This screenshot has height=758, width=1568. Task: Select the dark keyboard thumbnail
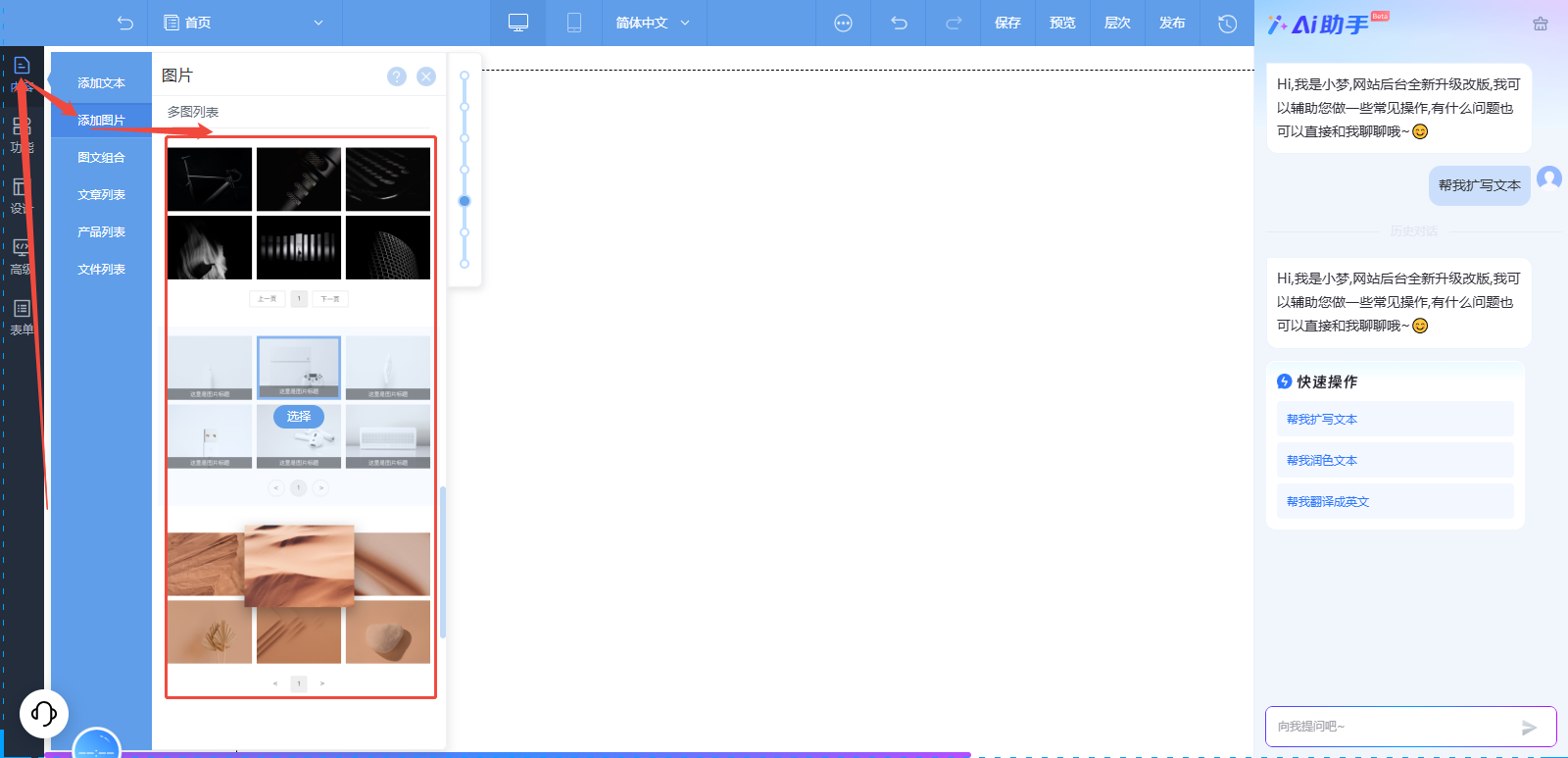[x=388, y=179]
